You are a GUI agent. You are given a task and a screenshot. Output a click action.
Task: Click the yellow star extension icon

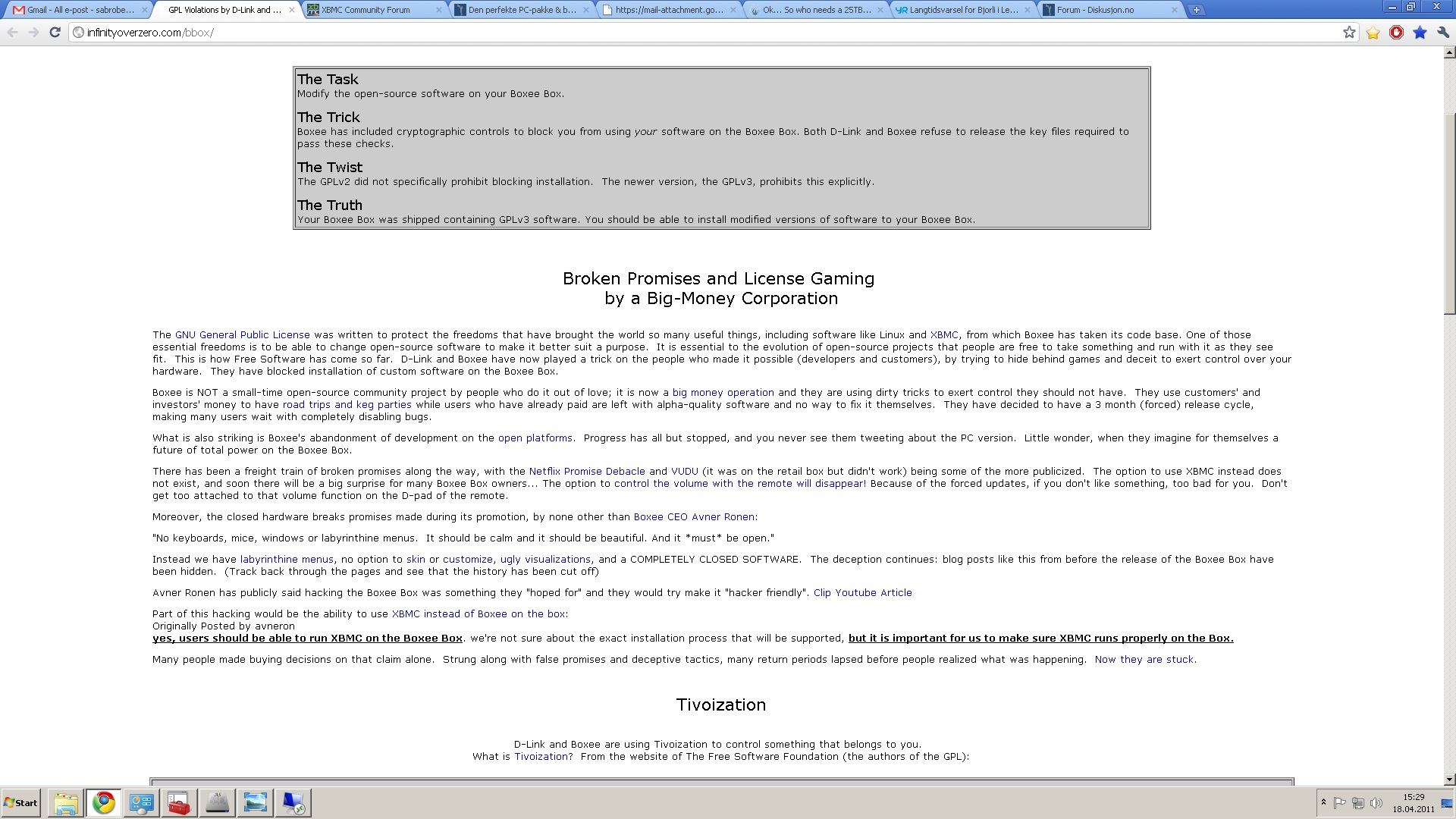point(1373,33)
